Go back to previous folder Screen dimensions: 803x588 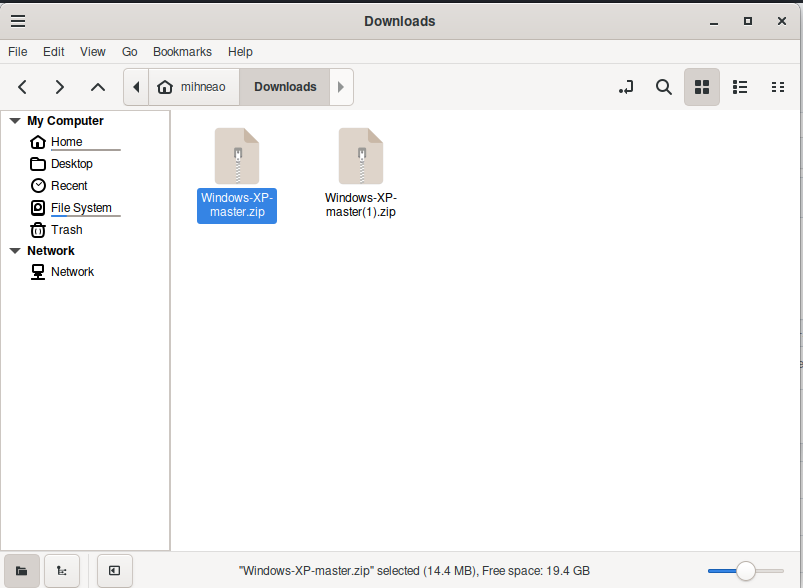(23, 87)
